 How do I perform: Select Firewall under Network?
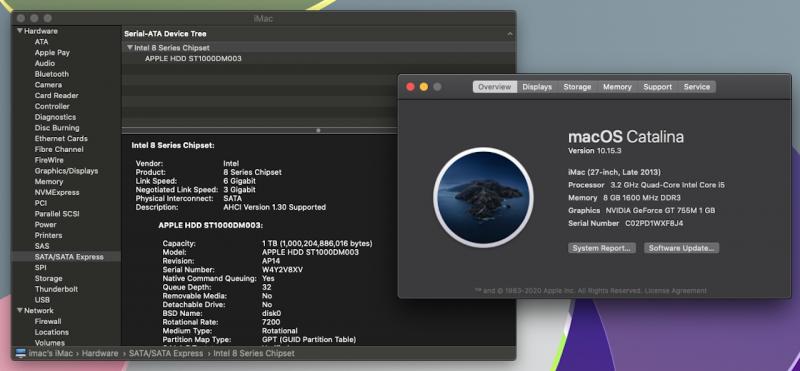coord(48,321)
